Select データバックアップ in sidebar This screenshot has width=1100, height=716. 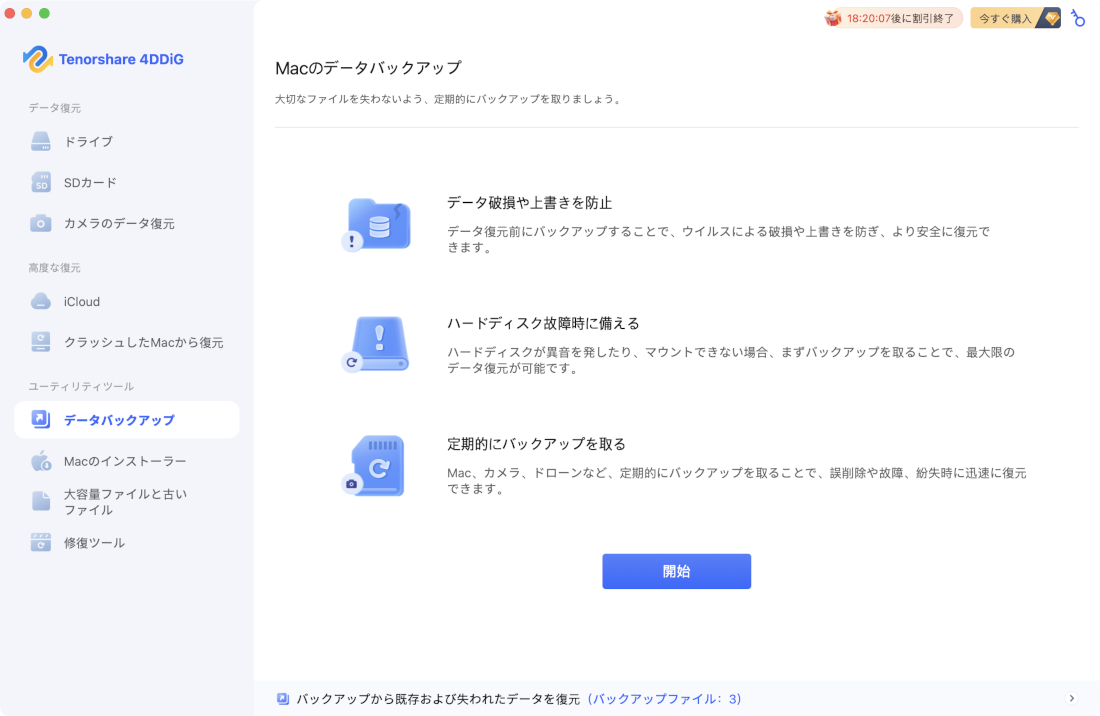click(x=126, y=419)
